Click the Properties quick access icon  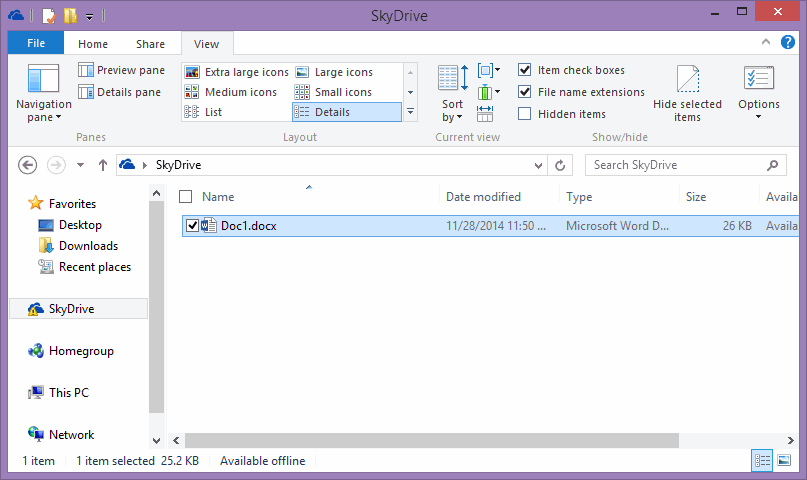coord(48,16)
